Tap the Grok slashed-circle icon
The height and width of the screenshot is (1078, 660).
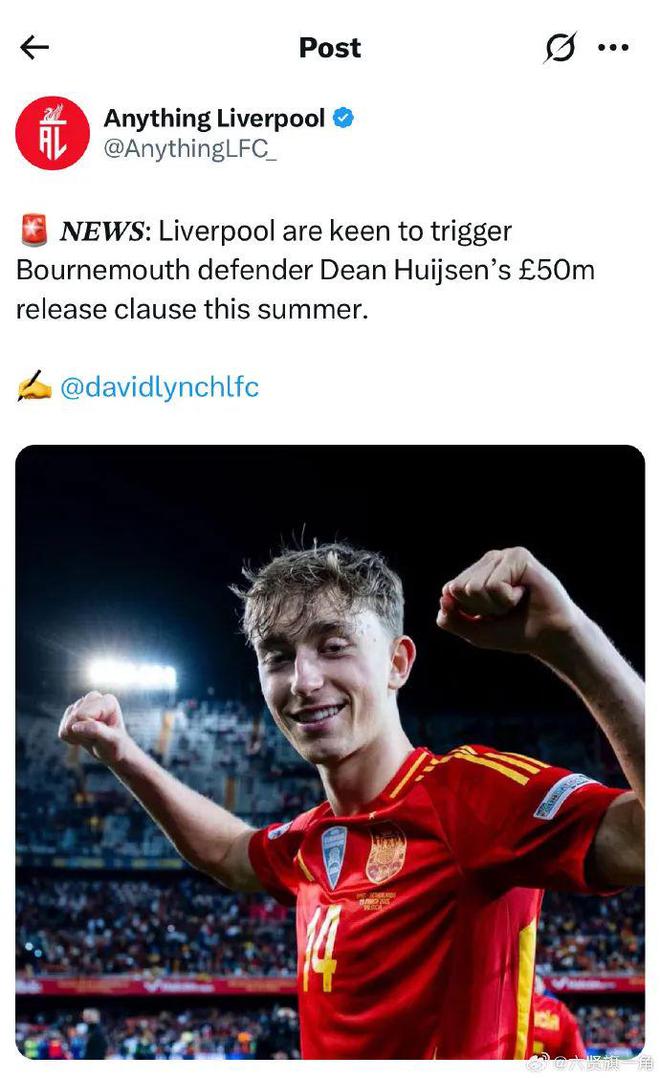click(x=560, y=47)
